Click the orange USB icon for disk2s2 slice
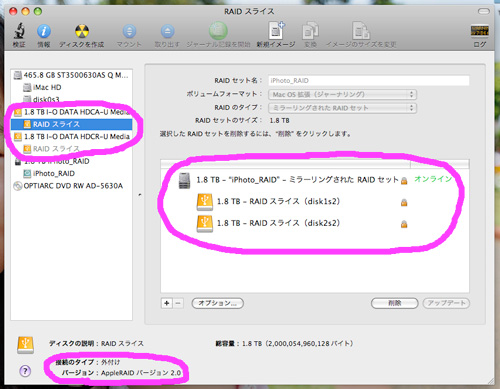 coord(205,224)
